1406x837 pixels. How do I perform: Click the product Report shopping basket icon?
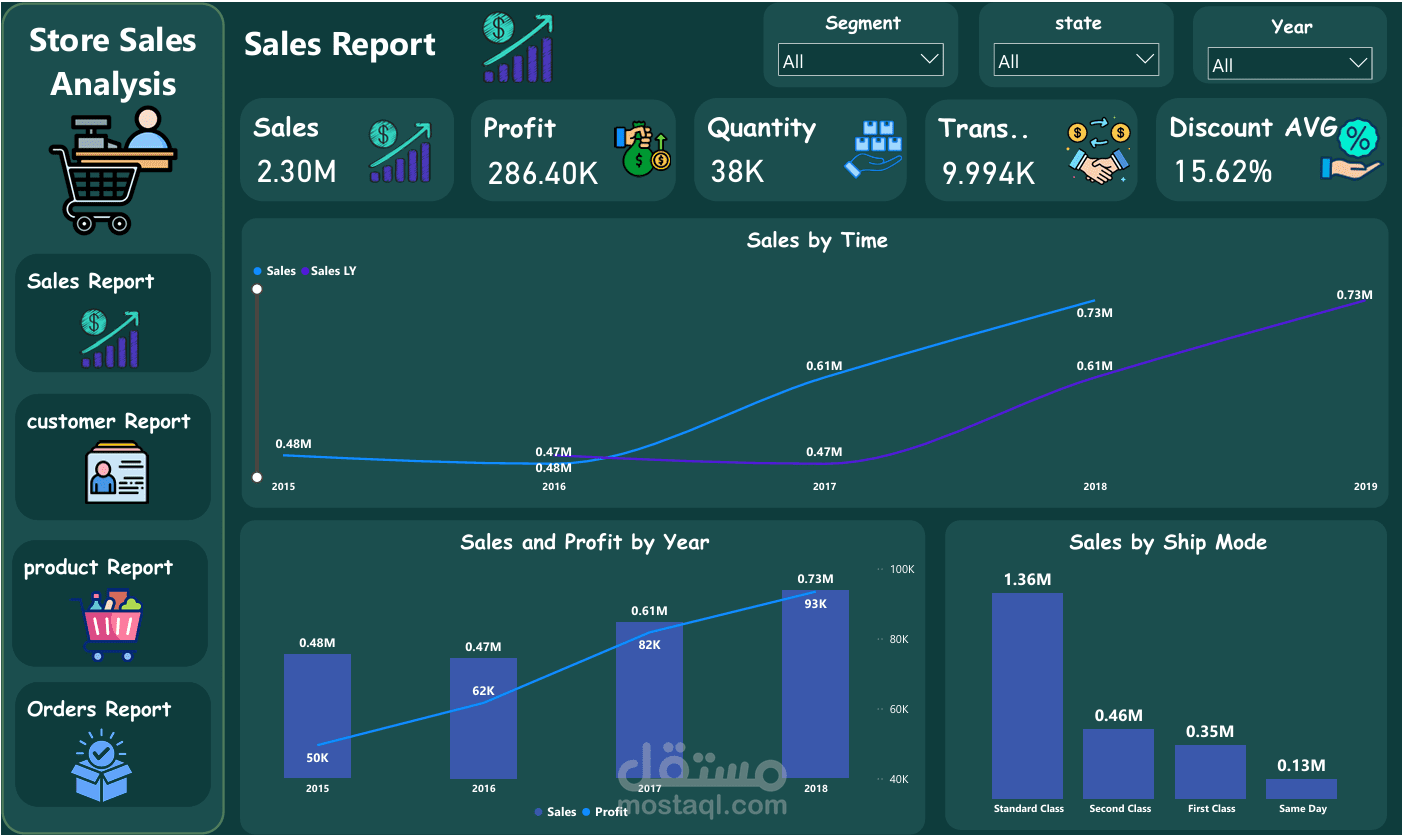coord(108,626)
